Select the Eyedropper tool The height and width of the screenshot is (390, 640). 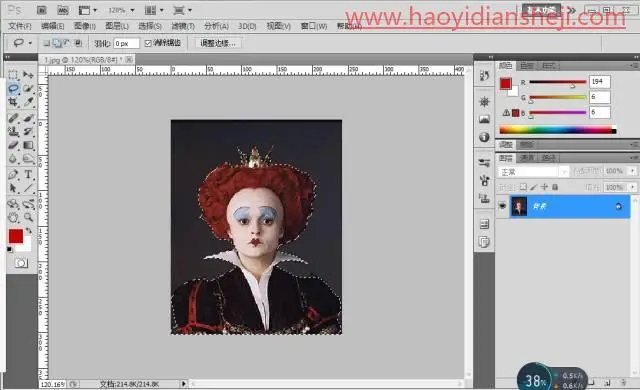coord(28,102)
